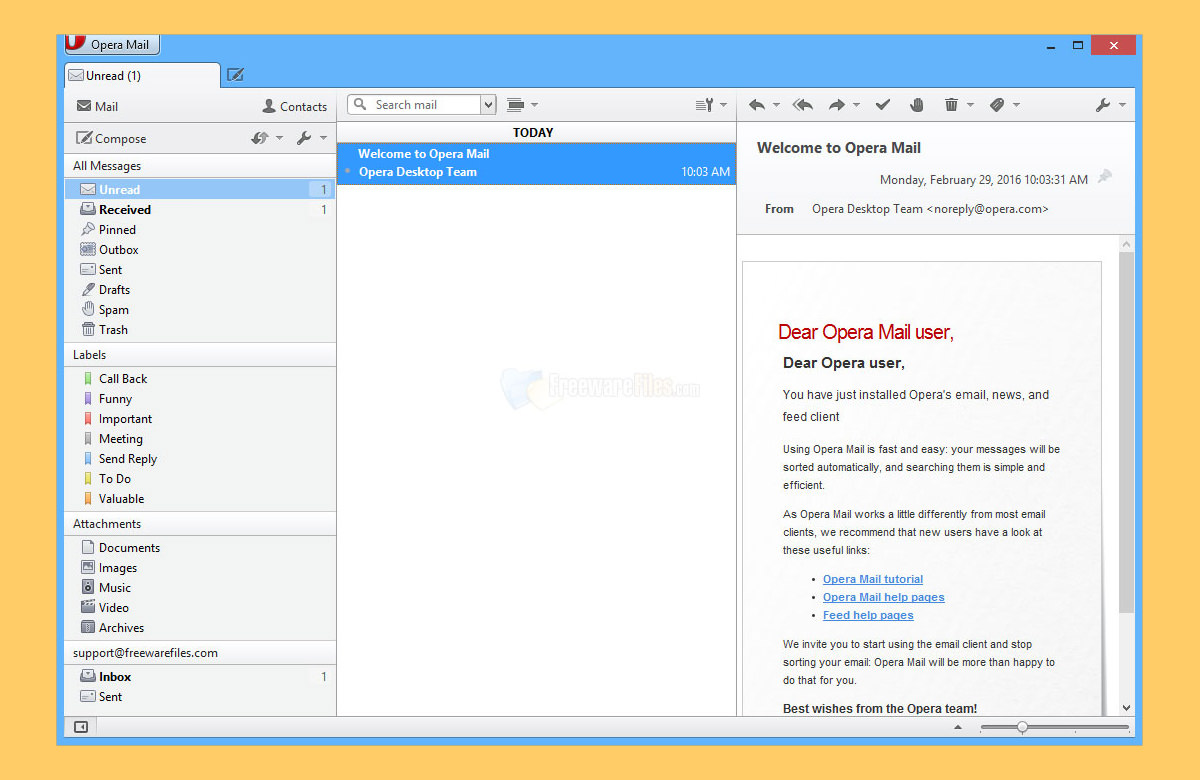Screen dimensions: 1200x780
Task: Click the message list view icon
Action: click(x=515, y=105)
